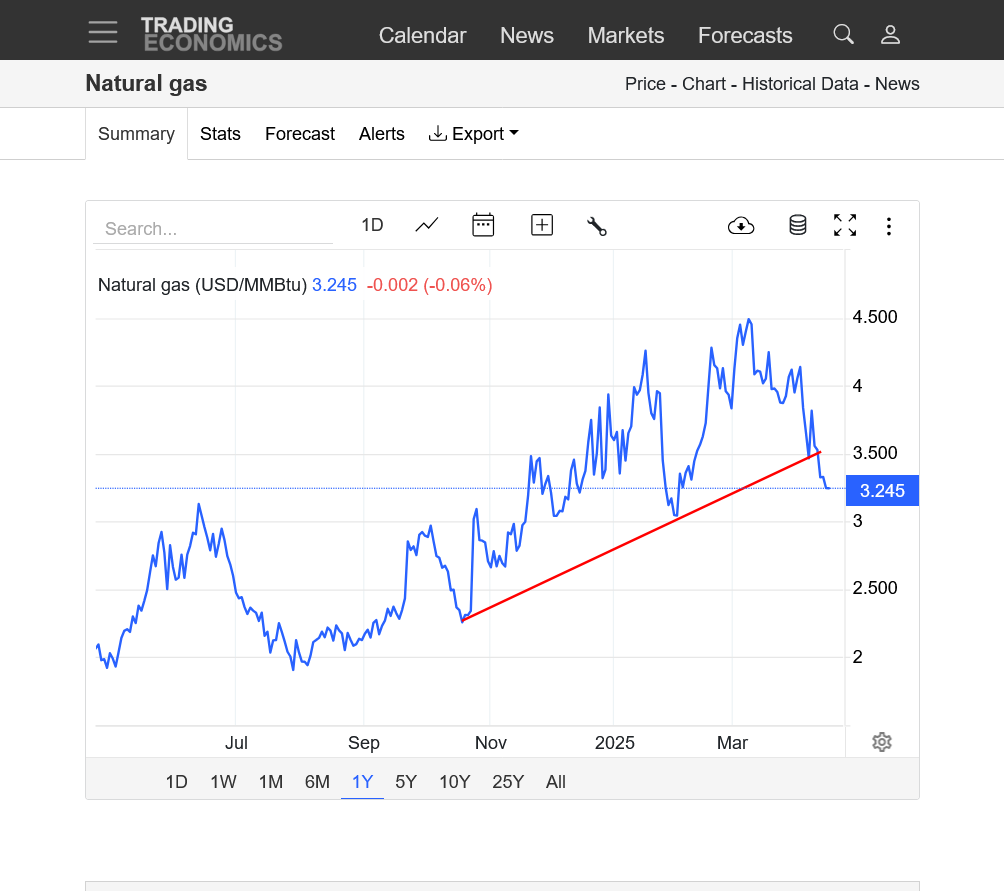Open the three-dot chart options menu
The height and width of the screenshot is (891, 1004).
[888, 226]
